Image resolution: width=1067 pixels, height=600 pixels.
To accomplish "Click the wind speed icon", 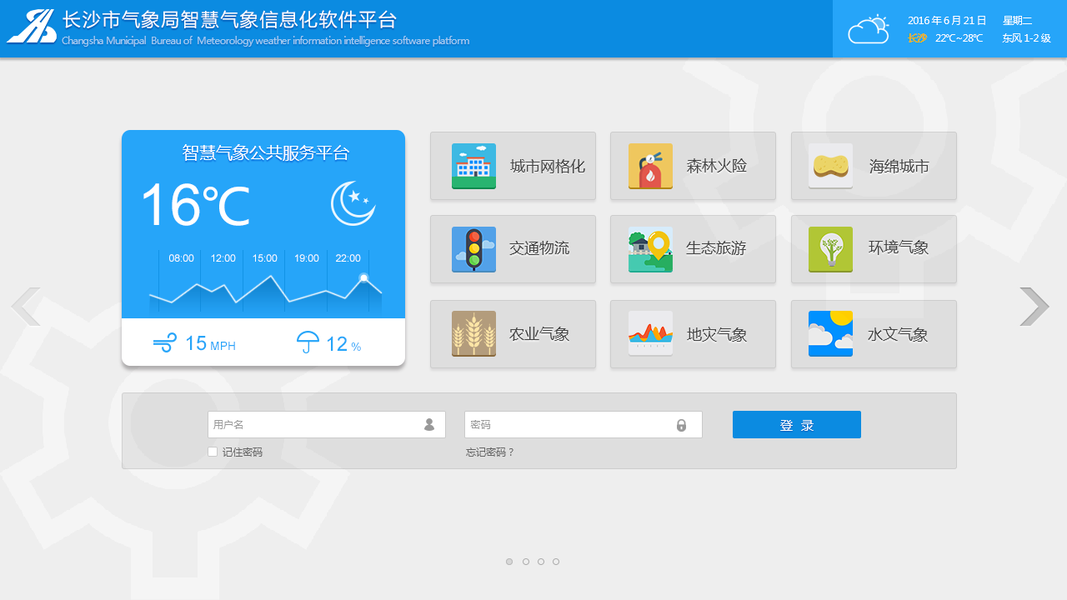I will tap(165, 343).
